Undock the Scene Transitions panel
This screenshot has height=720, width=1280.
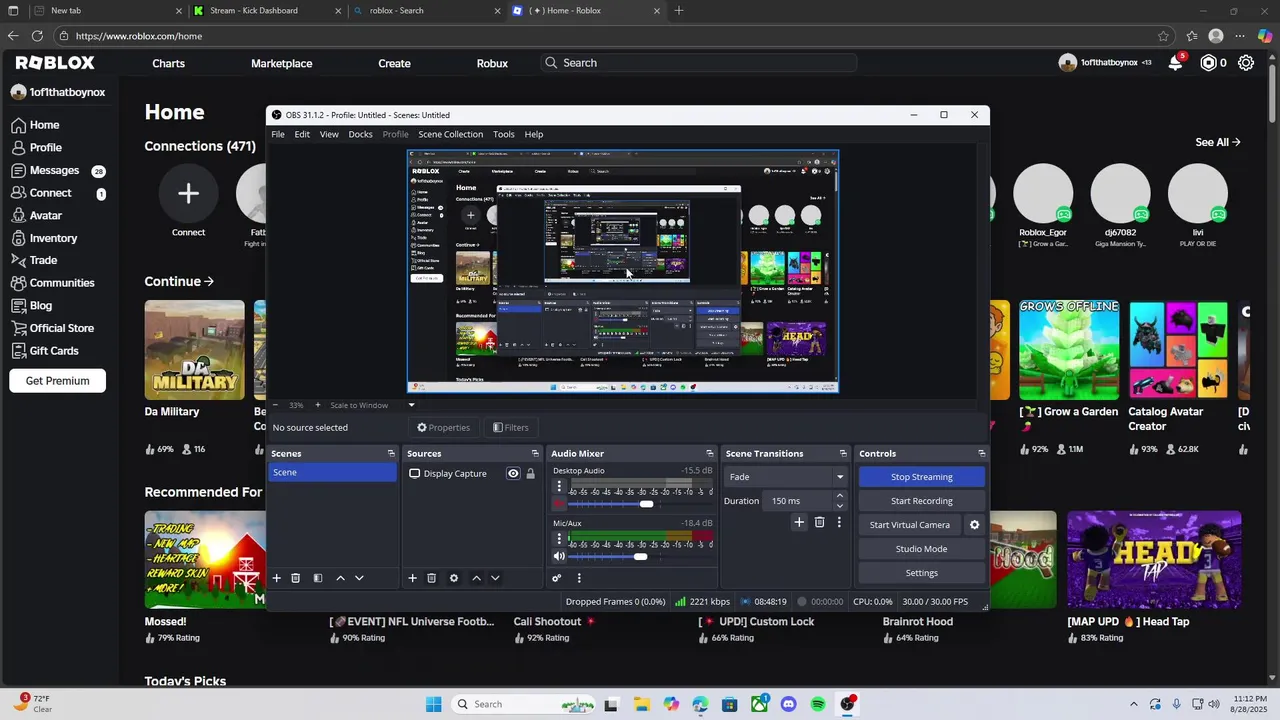pos(843,454)
